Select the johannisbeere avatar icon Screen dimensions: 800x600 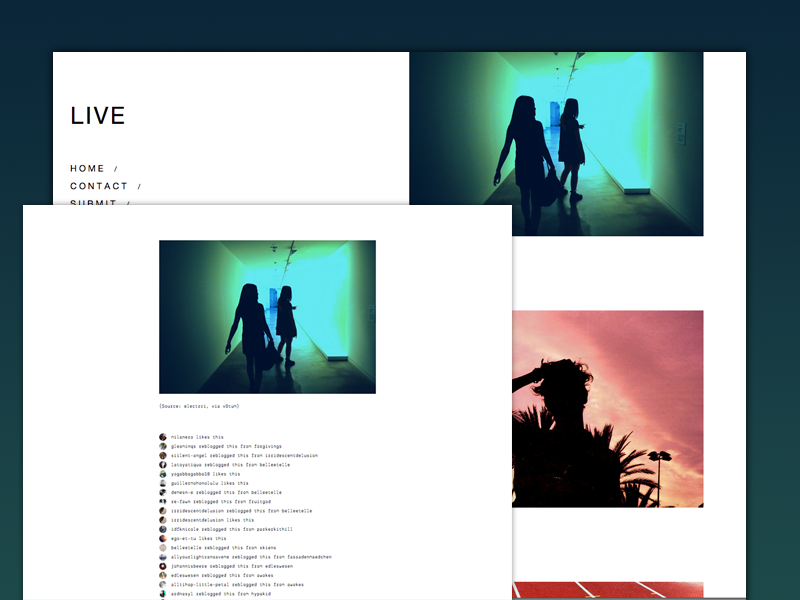[x=163, y=566]
